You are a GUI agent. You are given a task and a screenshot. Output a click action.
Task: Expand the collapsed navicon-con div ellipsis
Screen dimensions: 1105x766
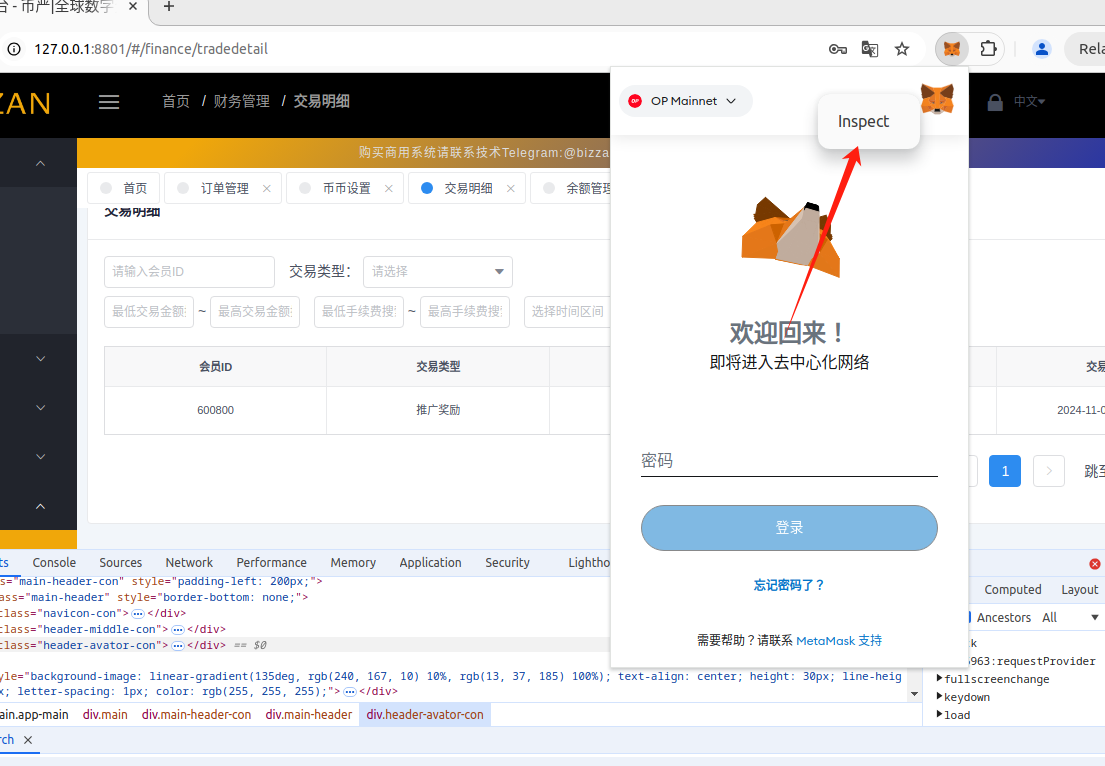138,614
